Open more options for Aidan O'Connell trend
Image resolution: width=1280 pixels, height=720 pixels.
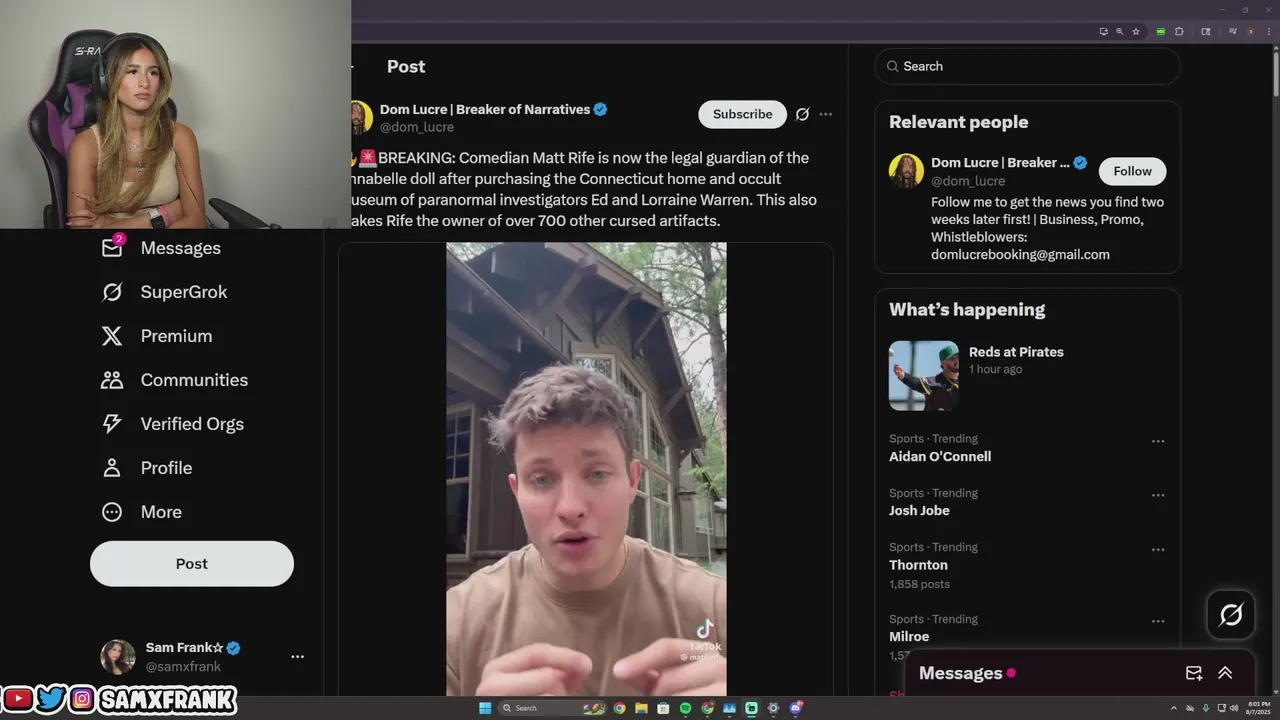click(x=1158, y=441)
